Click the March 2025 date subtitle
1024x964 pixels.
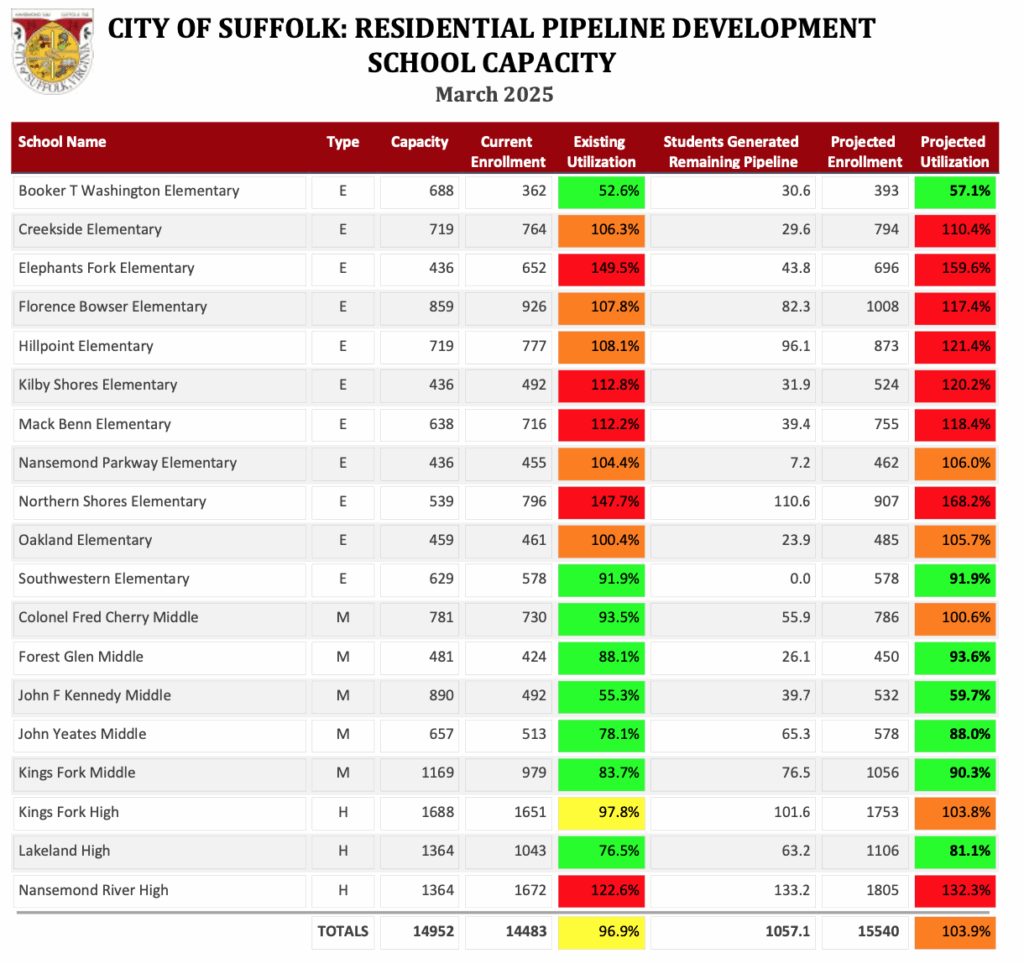click(x=494, y=95)
